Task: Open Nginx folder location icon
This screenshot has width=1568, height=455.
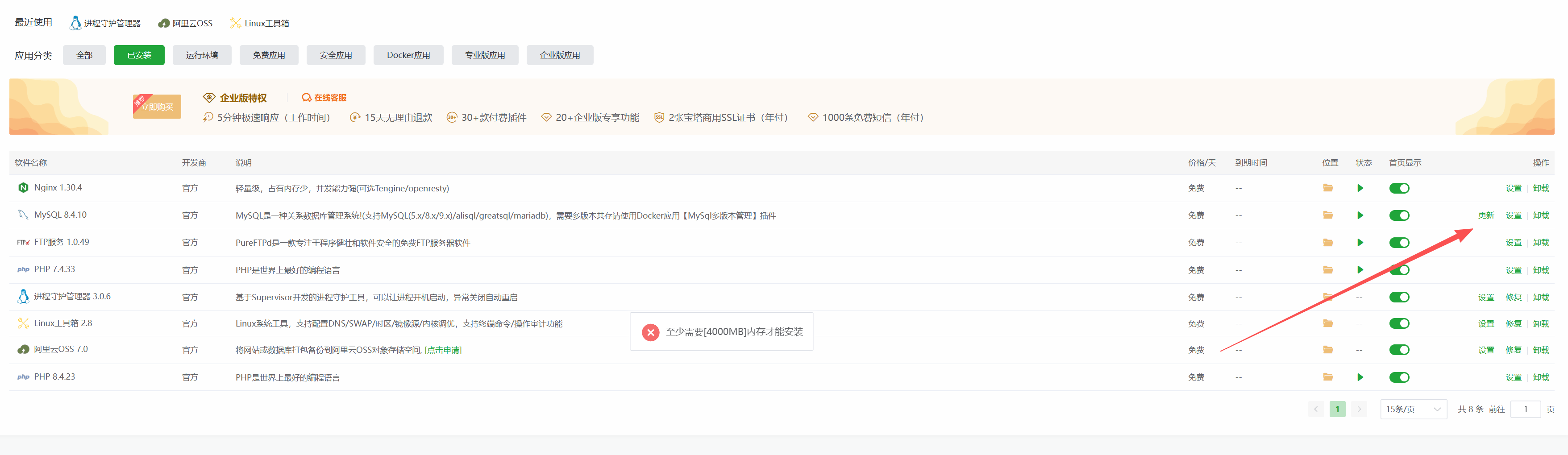Action: coord(1327,188)
